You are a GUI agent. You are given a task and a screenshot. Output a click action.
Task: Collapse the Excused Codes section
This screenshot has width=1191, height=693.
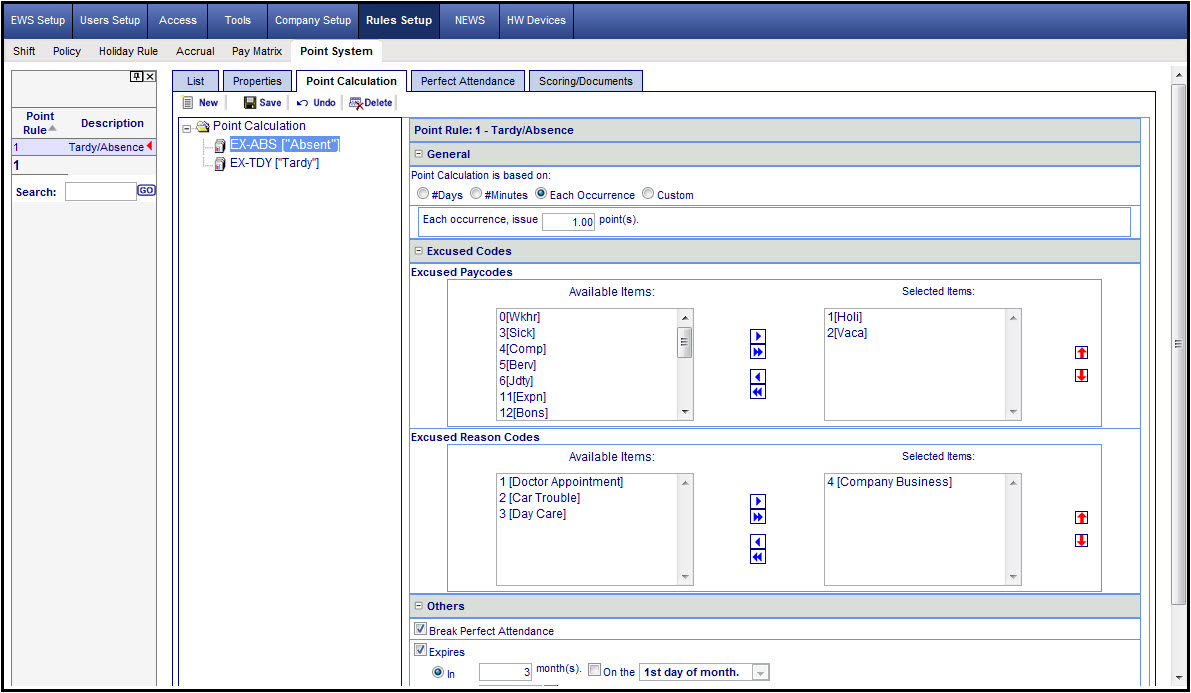click(419, 250)
